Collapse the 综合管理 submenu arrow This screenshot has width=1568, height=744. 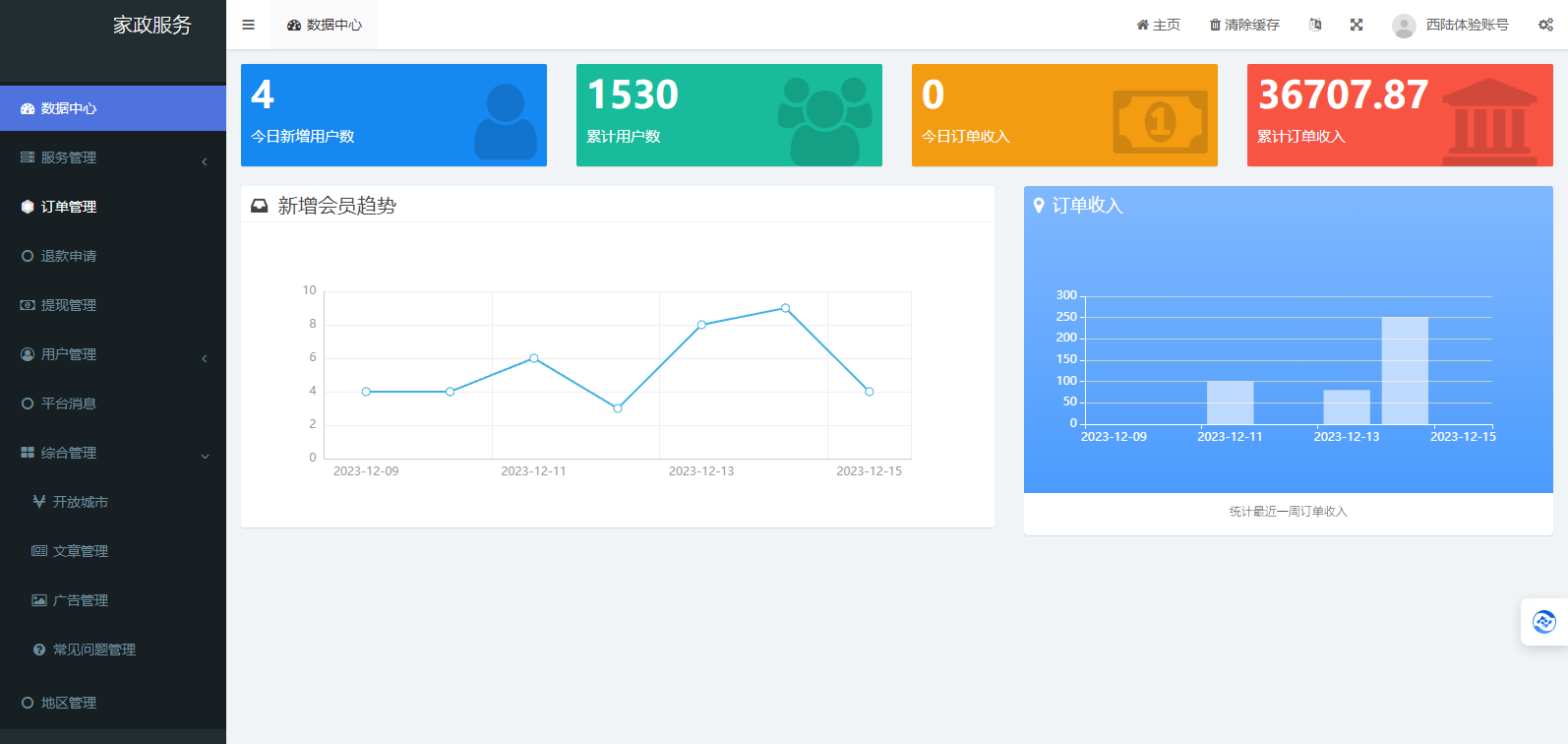(205, 457)
